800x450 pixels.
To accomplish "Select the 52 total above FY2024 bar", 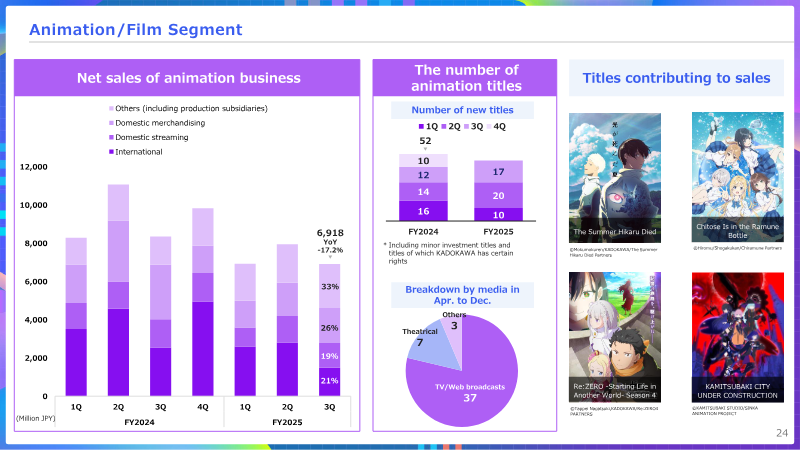I will (x=425, y=141).
